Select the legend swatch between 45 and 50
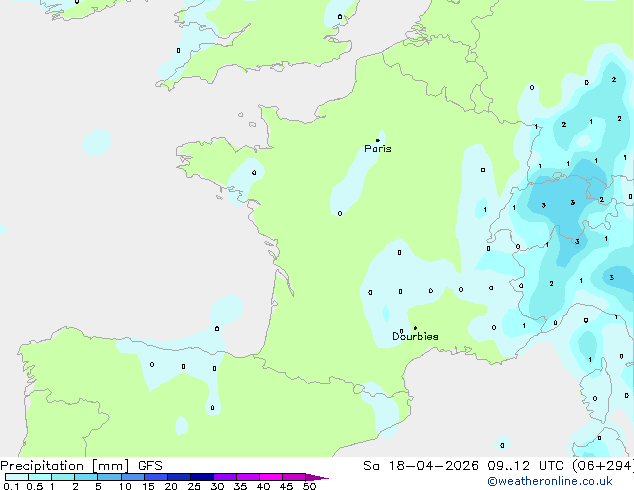 (294, 477)
